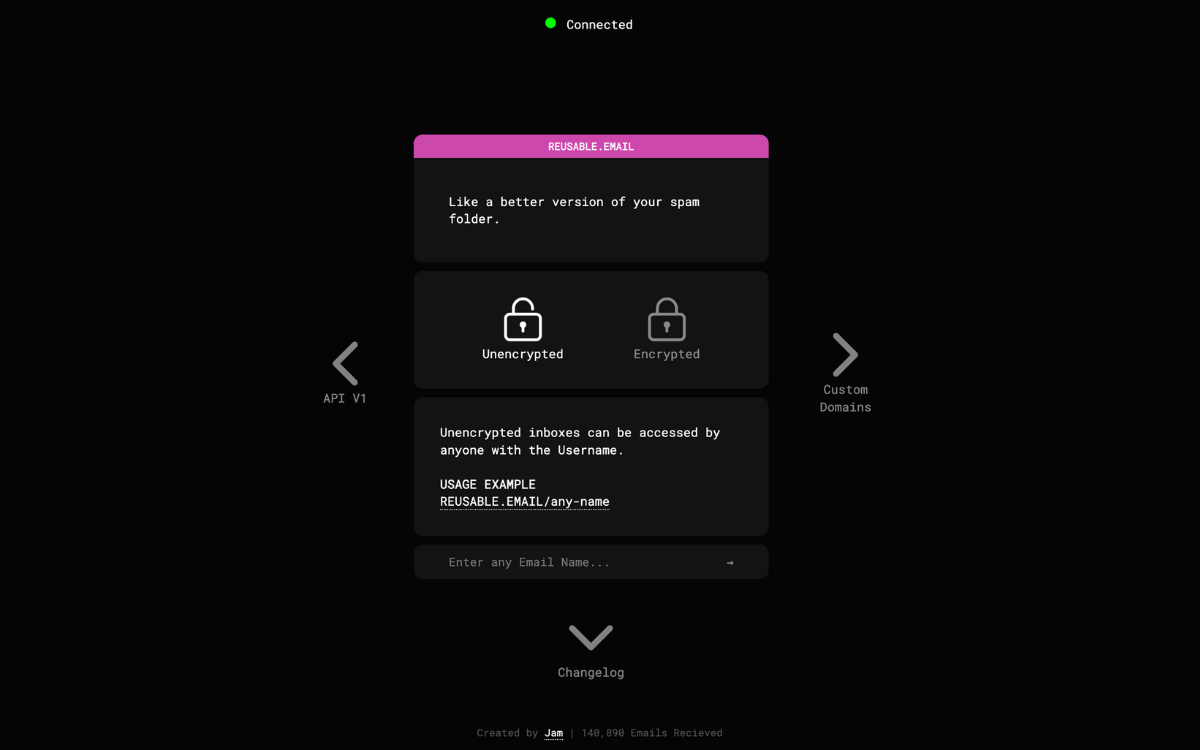Open the Changelog text label
Screen dimensions: 1200x750
[591, 673]
